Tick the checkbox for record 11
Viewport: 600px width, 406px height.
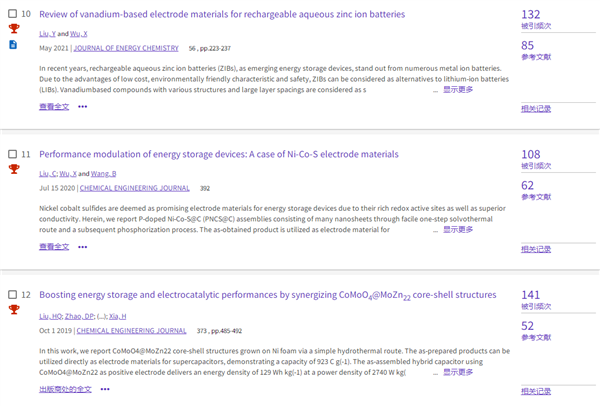point(12,155)
